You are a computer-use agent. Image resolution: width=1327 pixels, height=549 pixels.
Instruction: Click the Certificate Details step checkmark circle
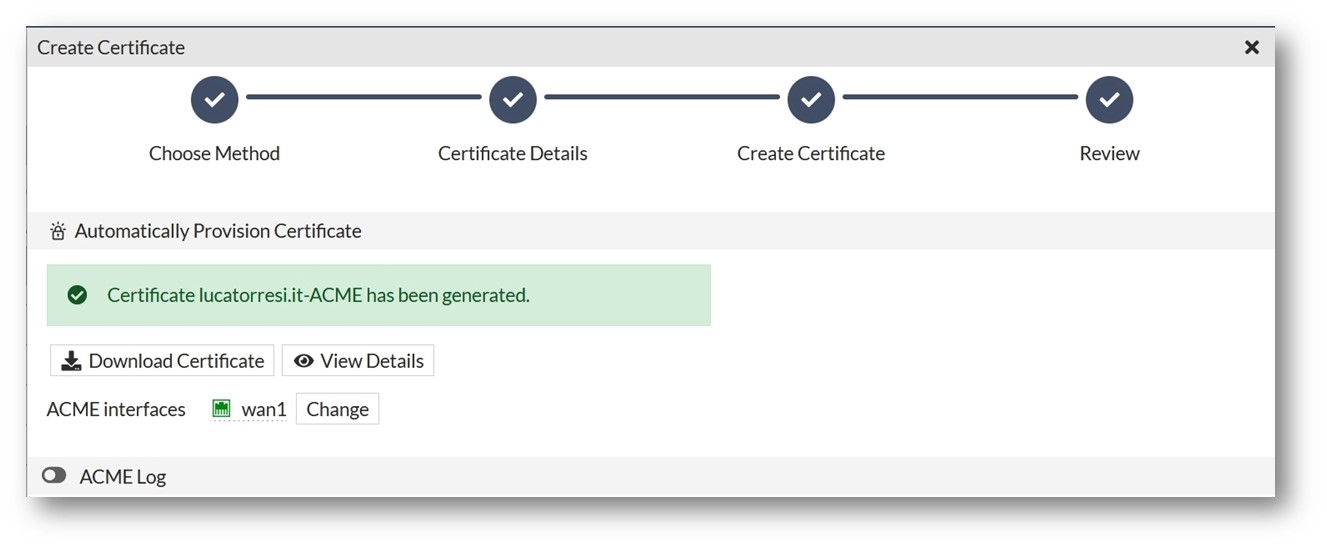click(x=512, y=100)
